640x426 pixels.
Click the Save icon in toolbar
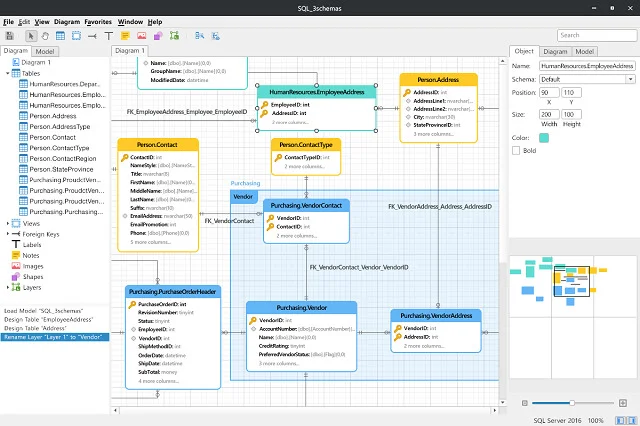[x=9, y=36]
